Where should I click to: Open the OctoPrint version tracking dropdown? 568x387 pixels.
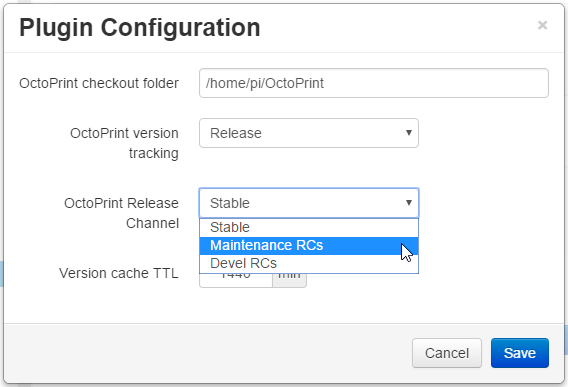309,133
